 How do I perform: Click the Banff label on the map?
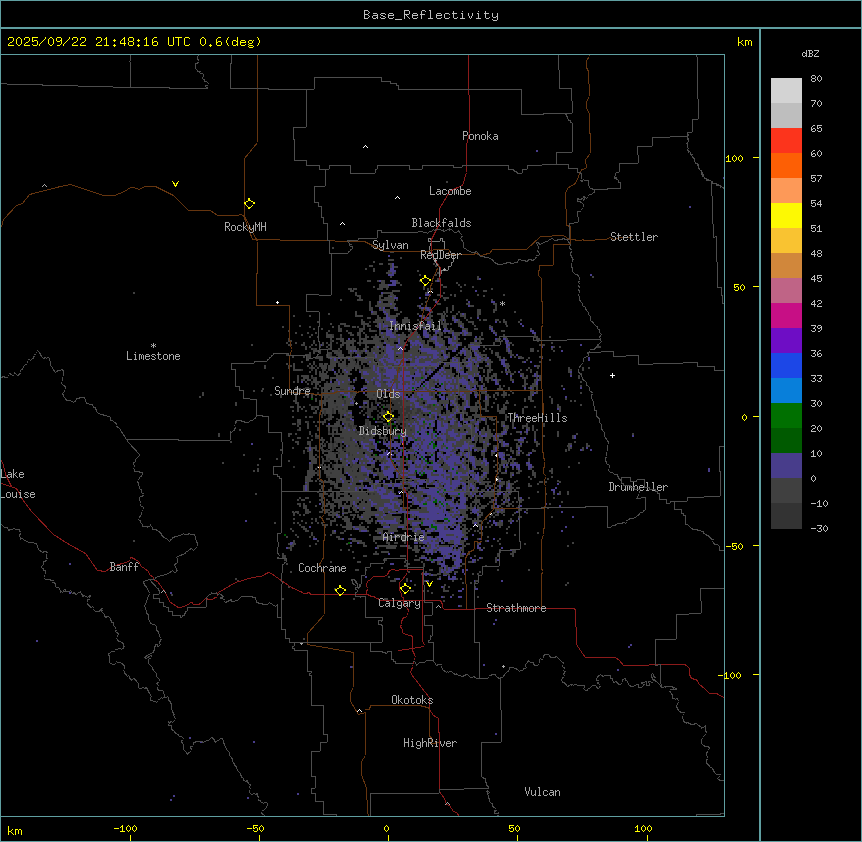click(124, 567)
